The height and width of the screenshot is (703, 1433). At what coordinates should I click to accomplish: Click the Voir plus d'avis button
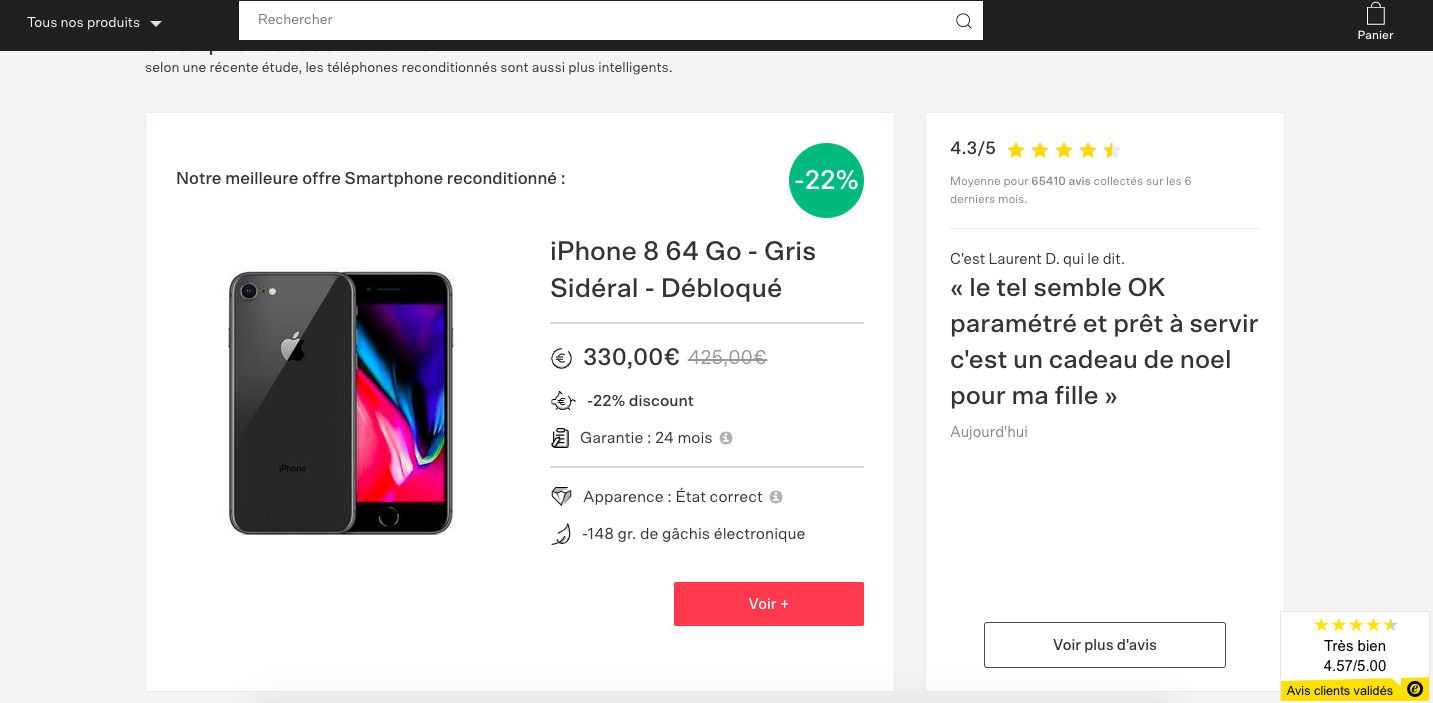coord(1104,645)
